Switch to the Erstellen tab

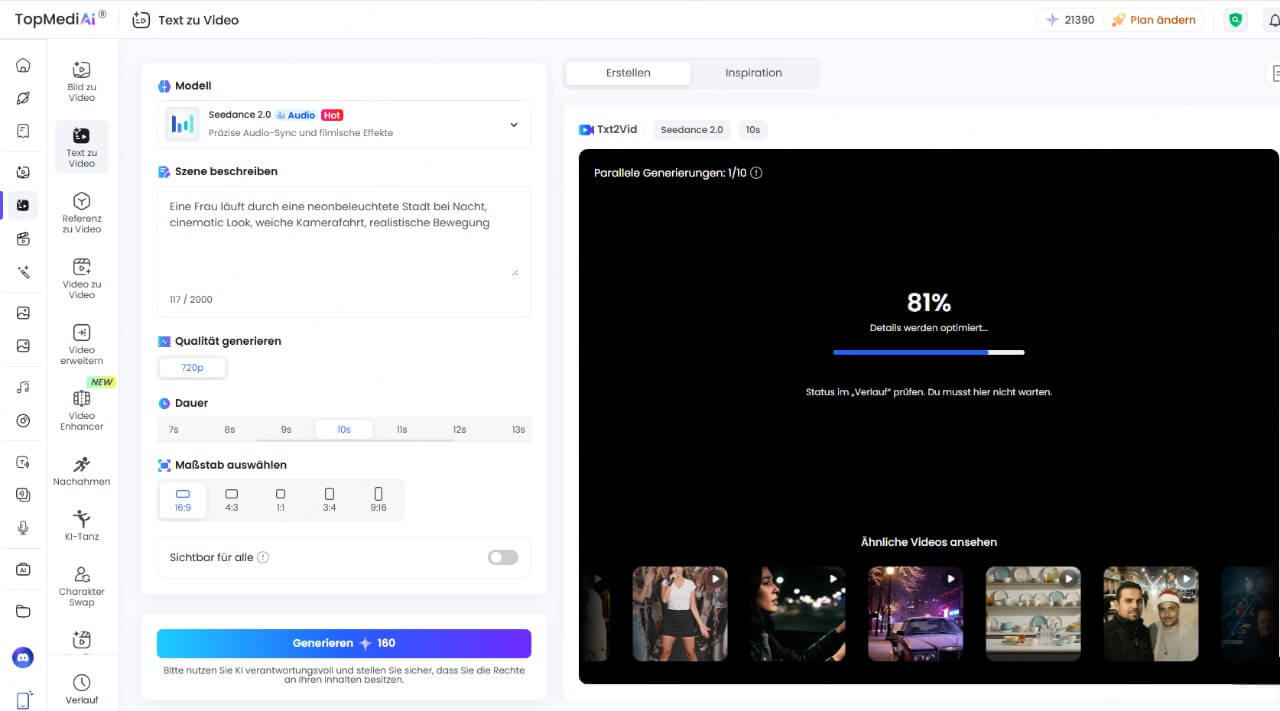628,73
